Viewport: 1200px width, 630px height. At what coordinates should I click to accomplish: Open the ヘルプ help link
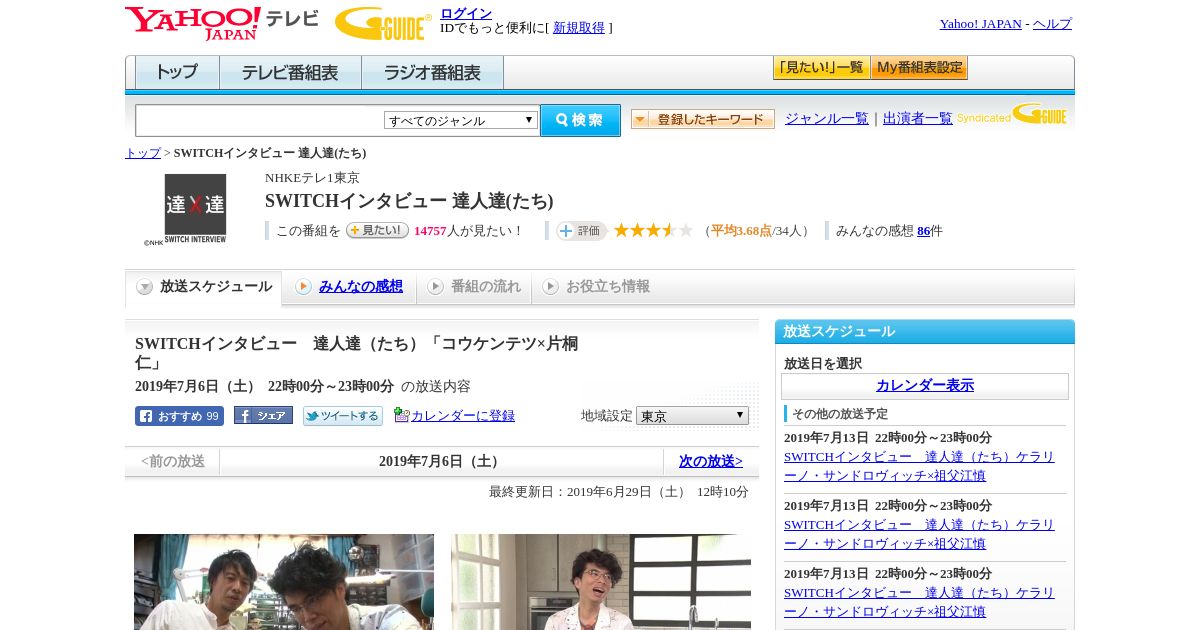tap(1052, 24)
